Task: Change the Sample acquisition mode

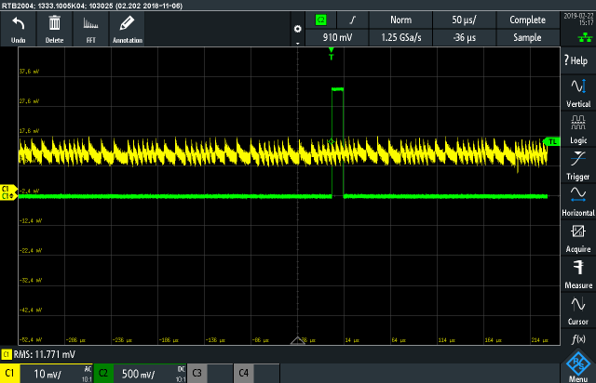Action: pos(528,37)
